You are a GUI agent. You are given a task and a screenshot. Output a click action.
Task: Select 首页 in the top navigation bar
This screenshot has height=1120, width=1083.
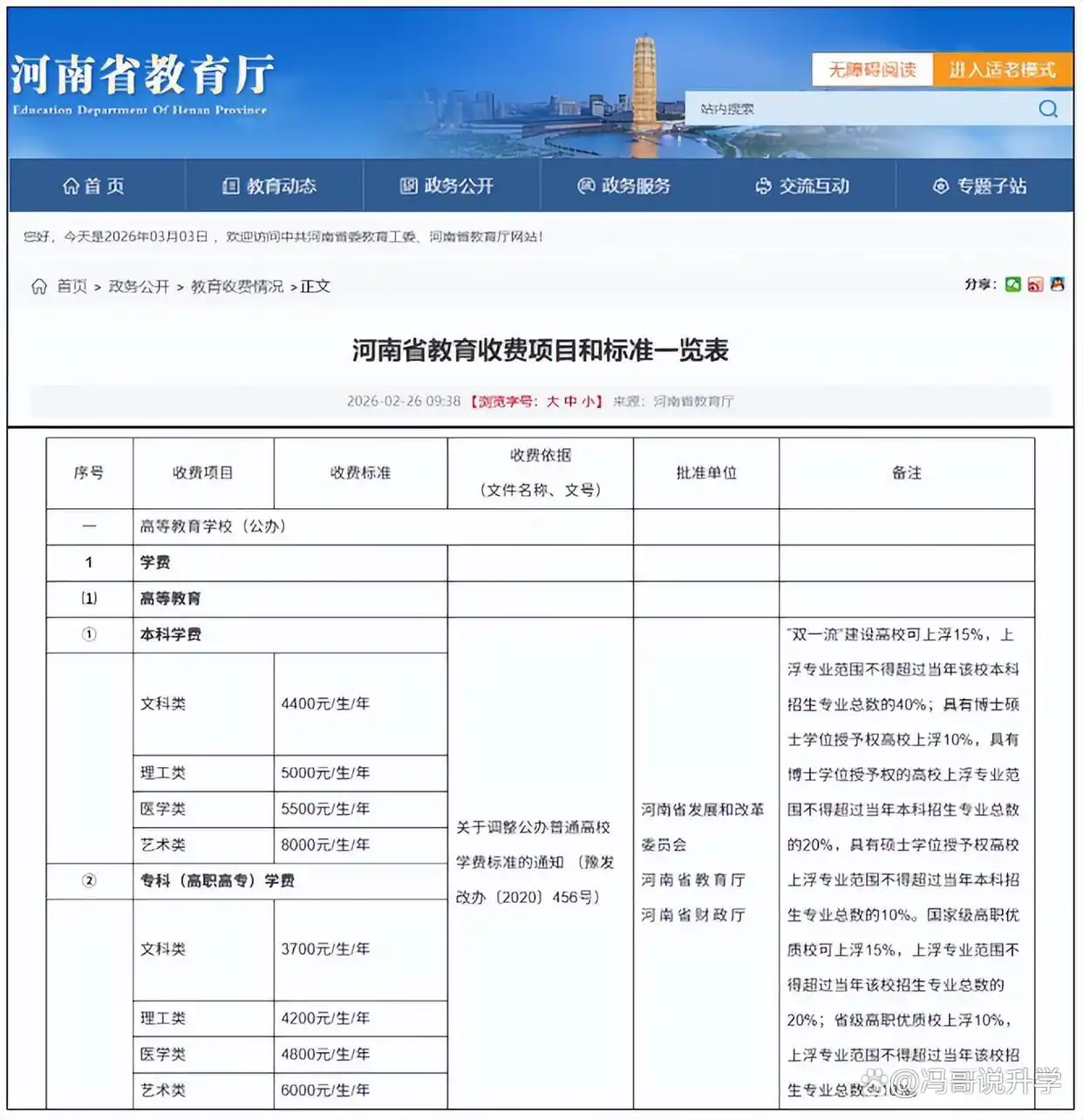[103, 186]
